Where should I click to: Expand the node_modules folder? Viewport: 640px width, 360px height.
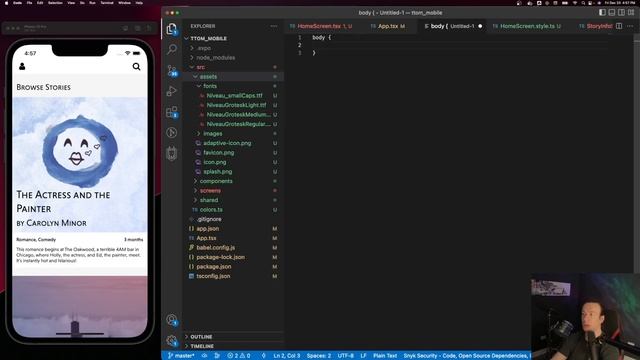click(233, 58)
